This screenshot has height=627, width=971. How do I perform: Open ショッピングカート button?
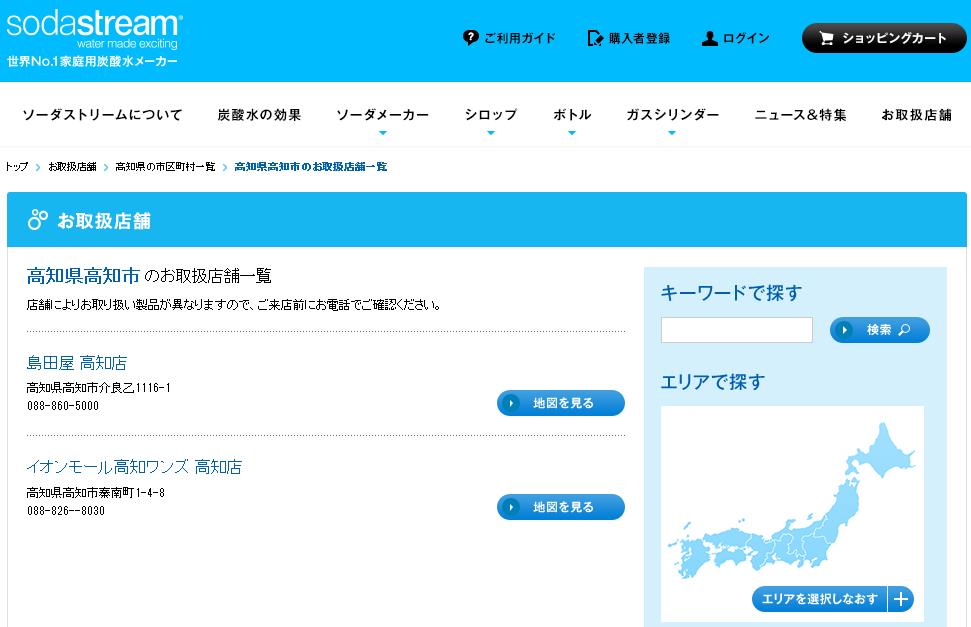click(x=884, y=38)
